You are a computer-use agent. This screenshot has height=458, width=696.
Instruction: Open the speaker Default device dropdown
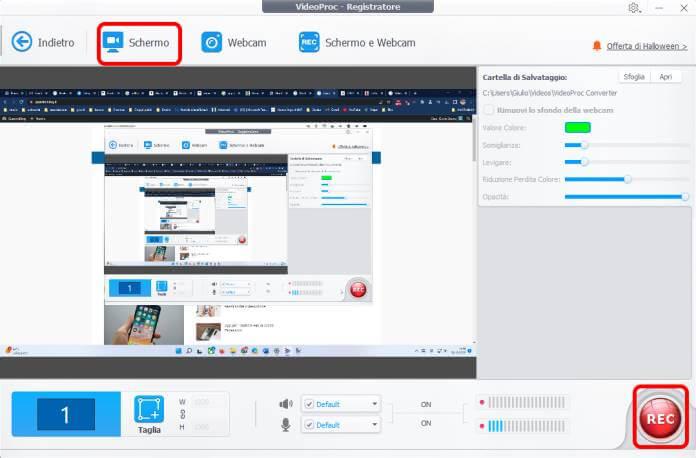point(374,404)
